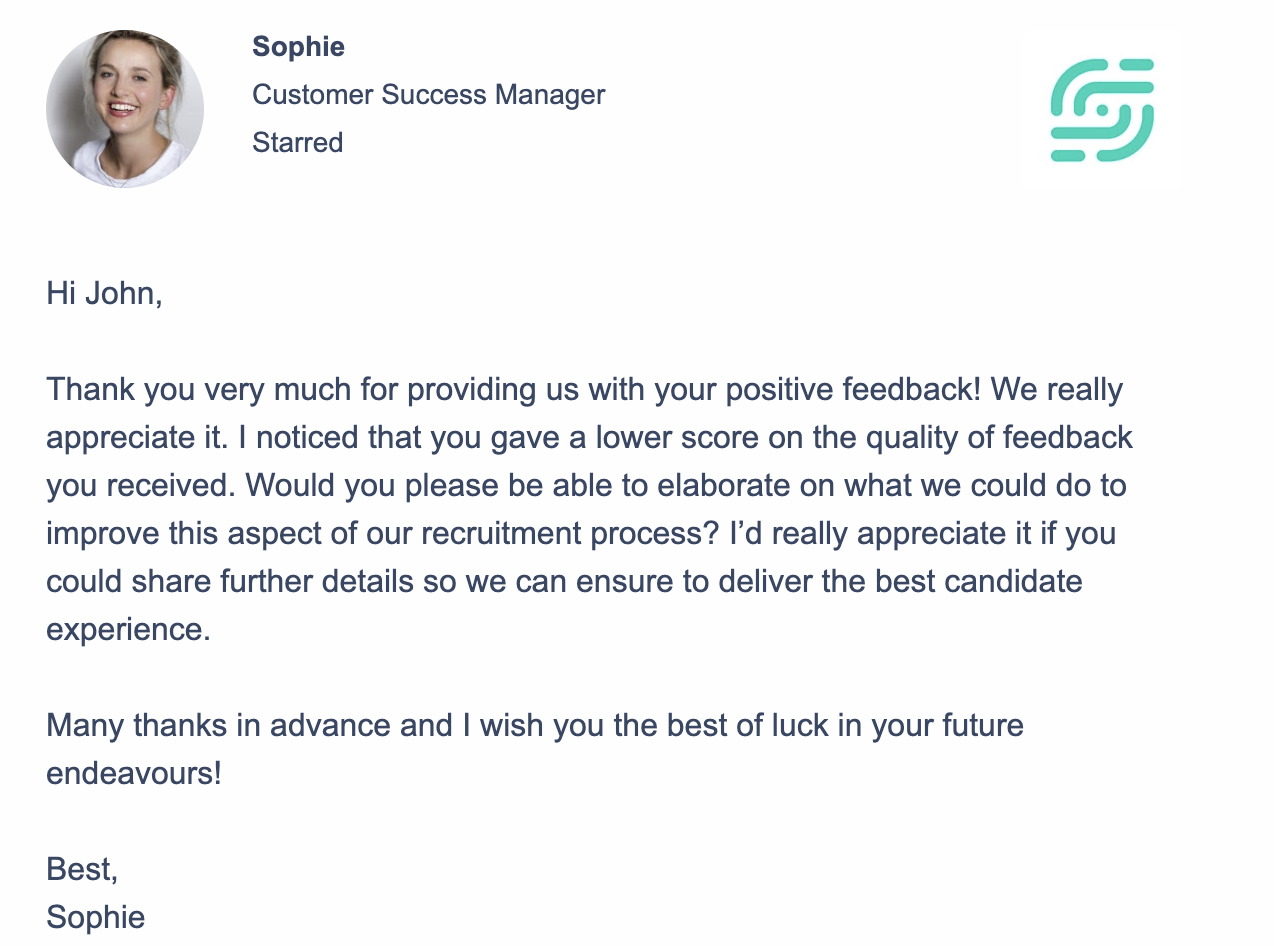Click the word 'experience.' ending the paragraph
This screenshot has width=1274, height=946.
pos(128,629)
